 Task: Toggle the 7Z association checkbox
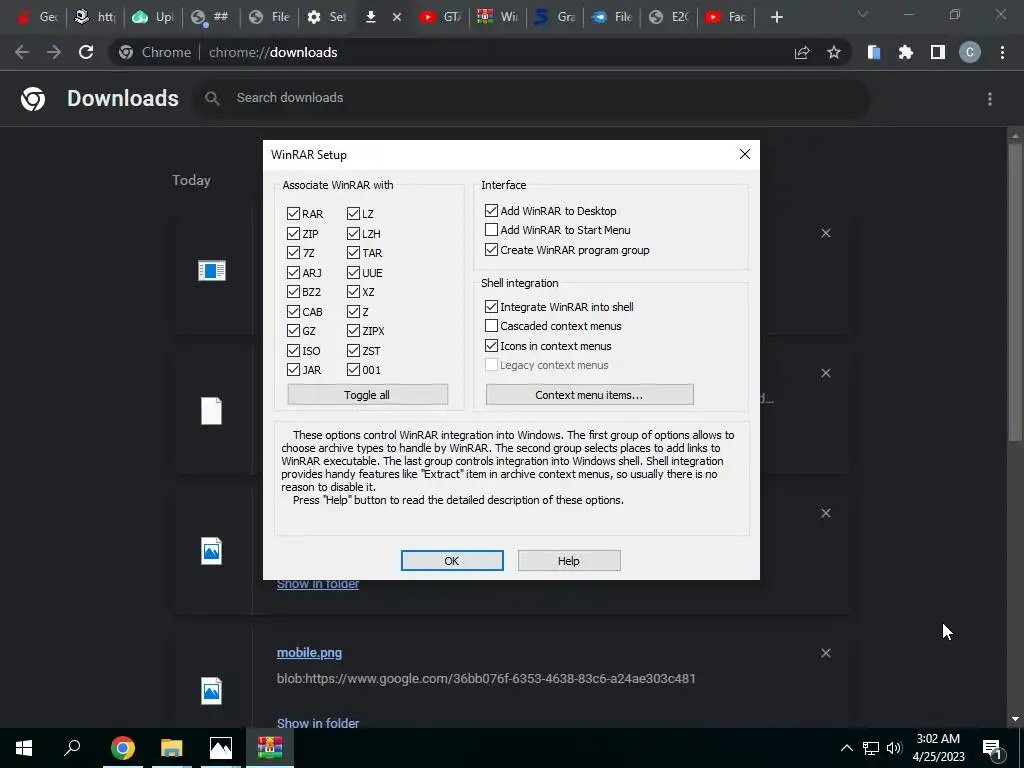click(293, 253)
